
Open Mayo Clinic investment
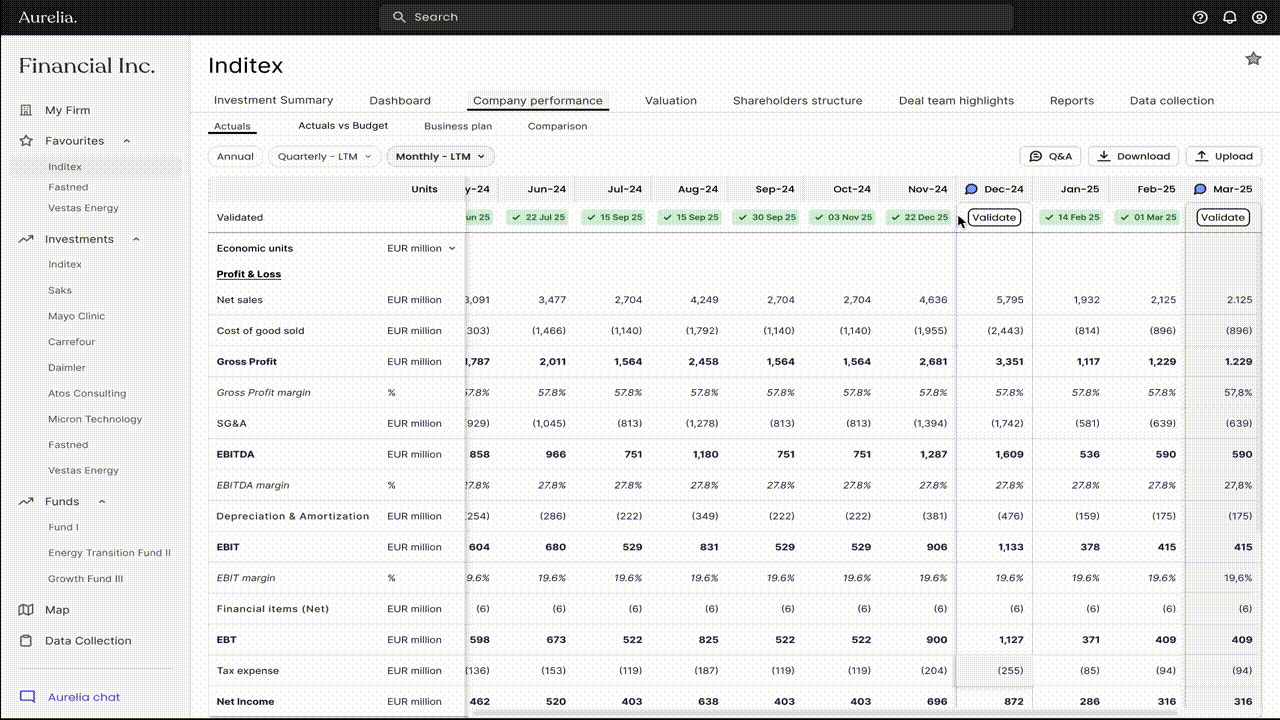[x=76, y=316]
